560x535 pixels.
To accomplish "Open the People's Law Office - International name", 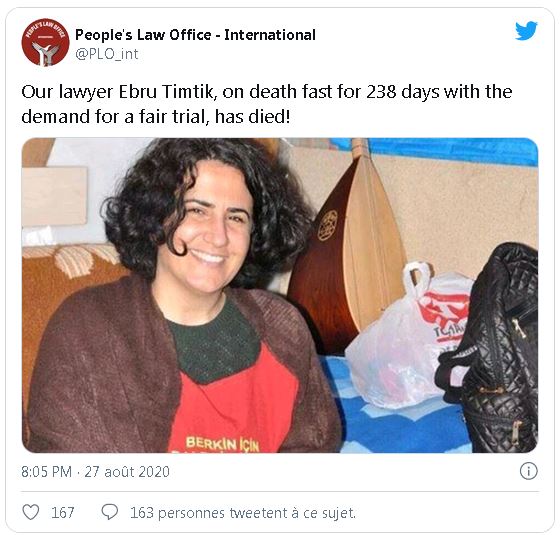I will (195, 35).
